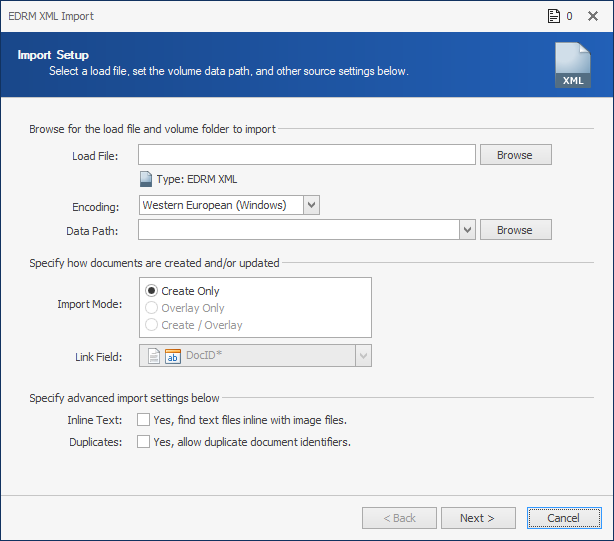Click 'Specify advanced import settings below' heading

pyautogui.click(x=124, y=398)
